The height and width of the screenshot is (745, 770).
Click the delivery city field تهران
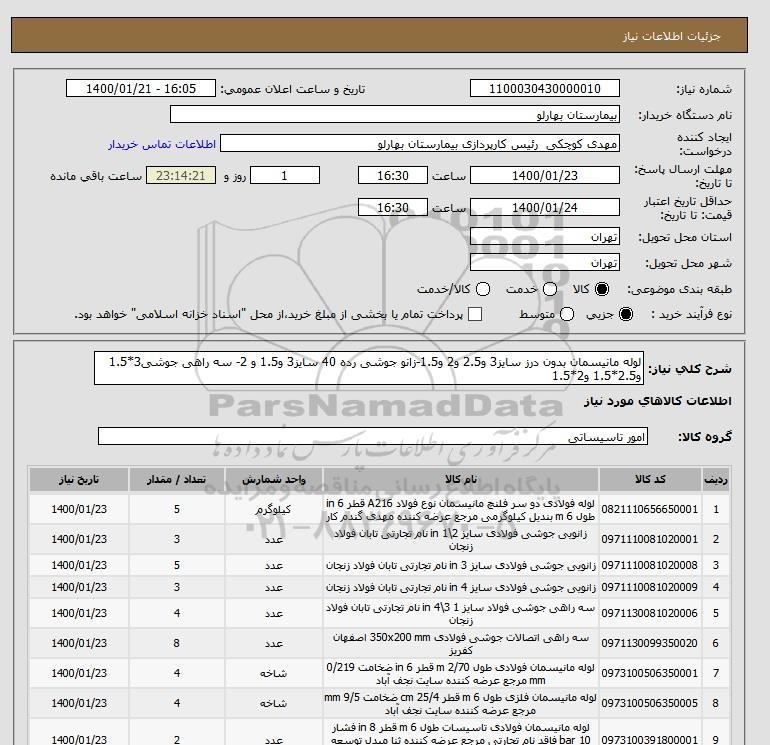pos(545,262)
